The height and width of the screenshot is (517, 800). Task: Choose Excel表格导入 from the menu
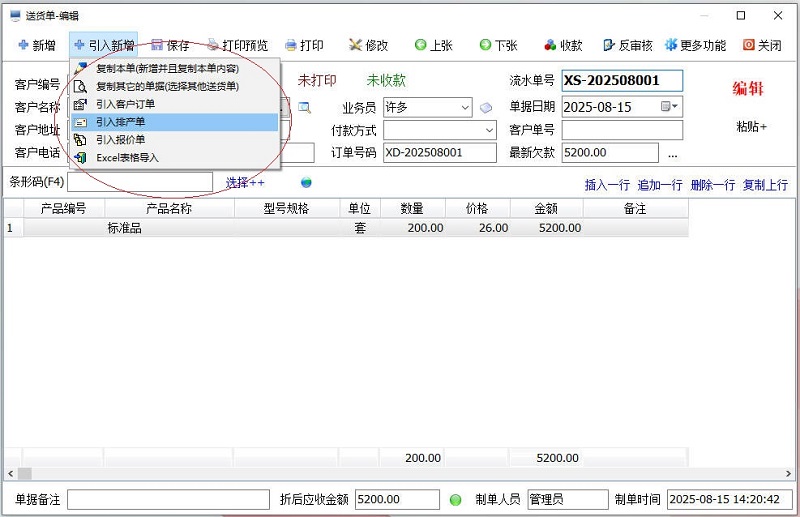pyautogui.click(x=175, y=158)
